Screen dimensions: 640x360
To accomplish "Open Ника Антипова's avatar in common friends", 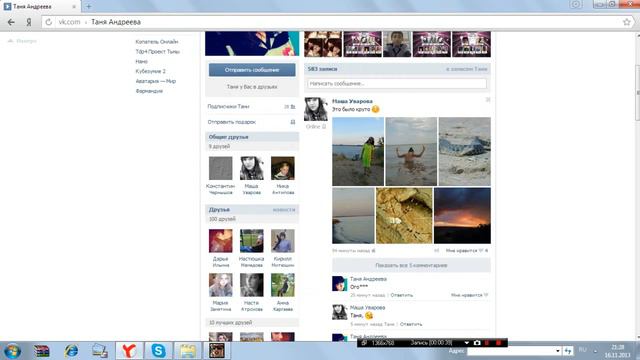I will pyautogui.click(x=282, y=168).
